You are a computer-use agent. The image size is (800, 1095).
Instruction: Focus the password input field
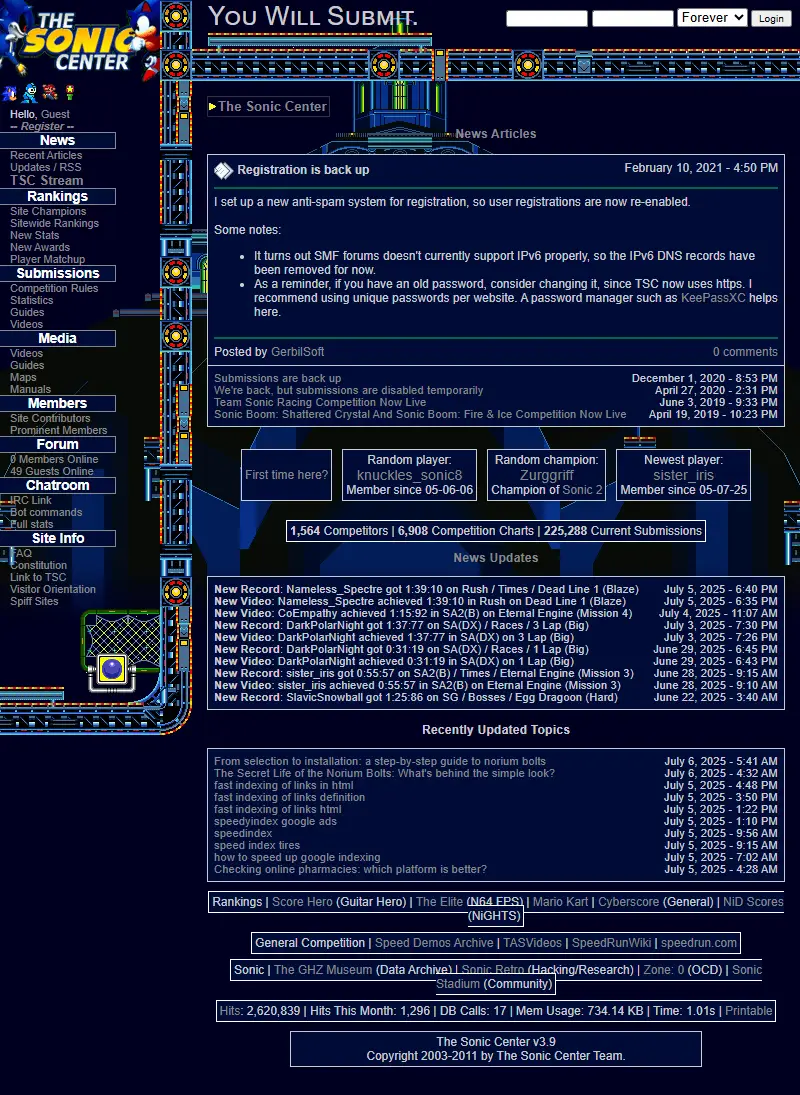[x=632, y=18]
